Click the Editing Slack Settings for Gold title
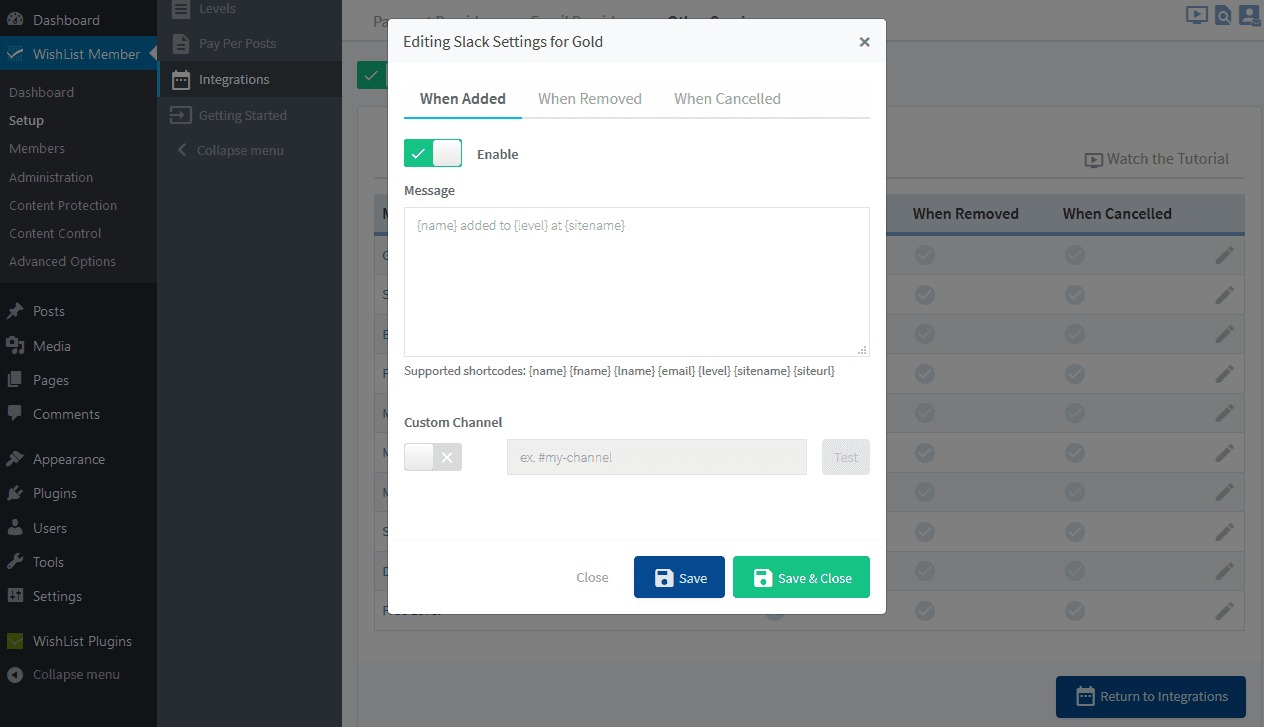The image size is (1264, 727). point(503,41)
